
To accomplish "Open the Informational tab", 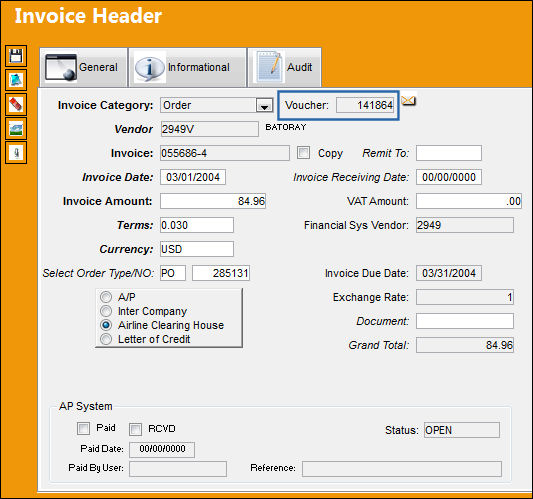I will 187,67.
